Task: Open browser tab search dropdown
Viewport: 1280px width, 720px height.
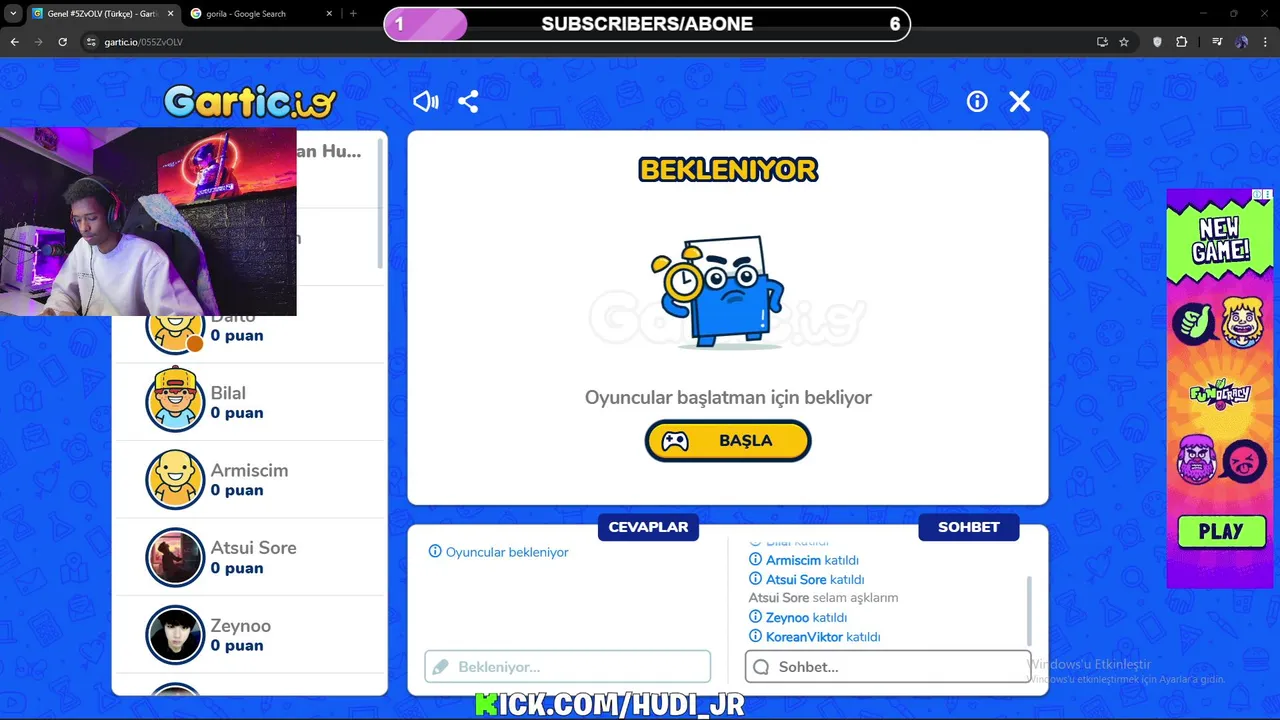Action: click(x=12, y=14)
